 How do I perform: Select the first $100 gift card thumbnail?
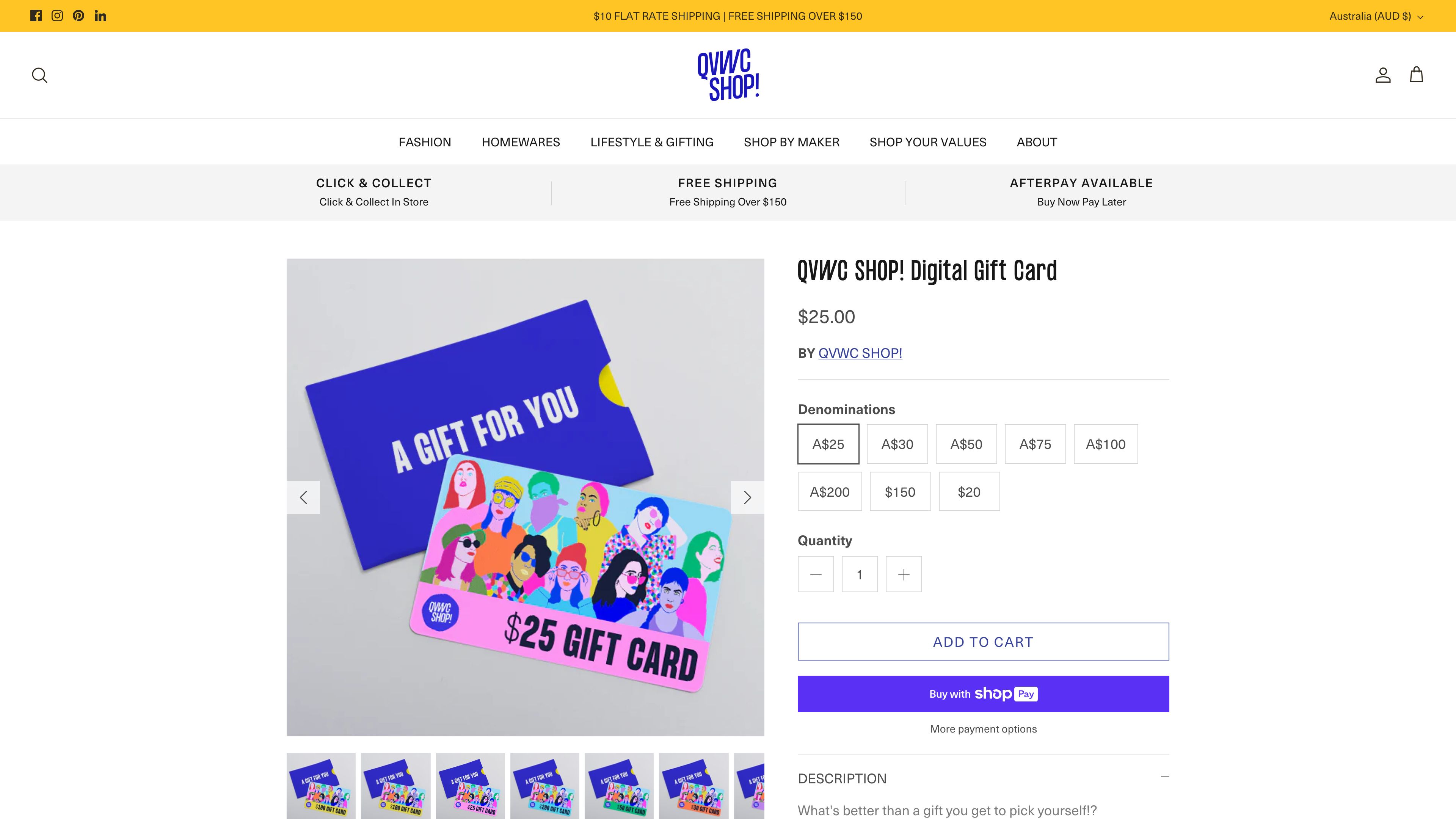321,786
